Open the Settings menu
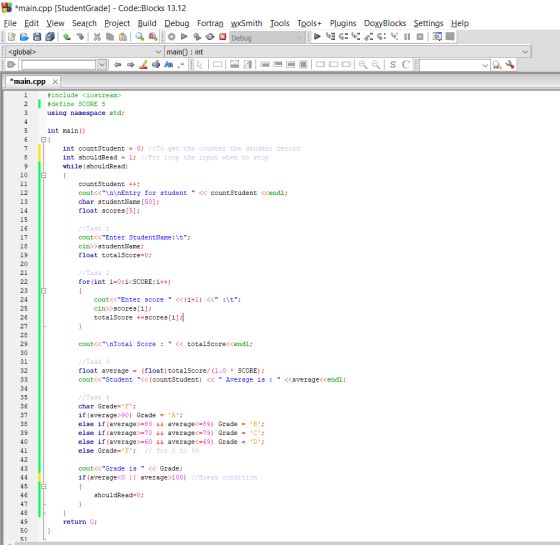The image size is (560, 545). tap(428, 23)
